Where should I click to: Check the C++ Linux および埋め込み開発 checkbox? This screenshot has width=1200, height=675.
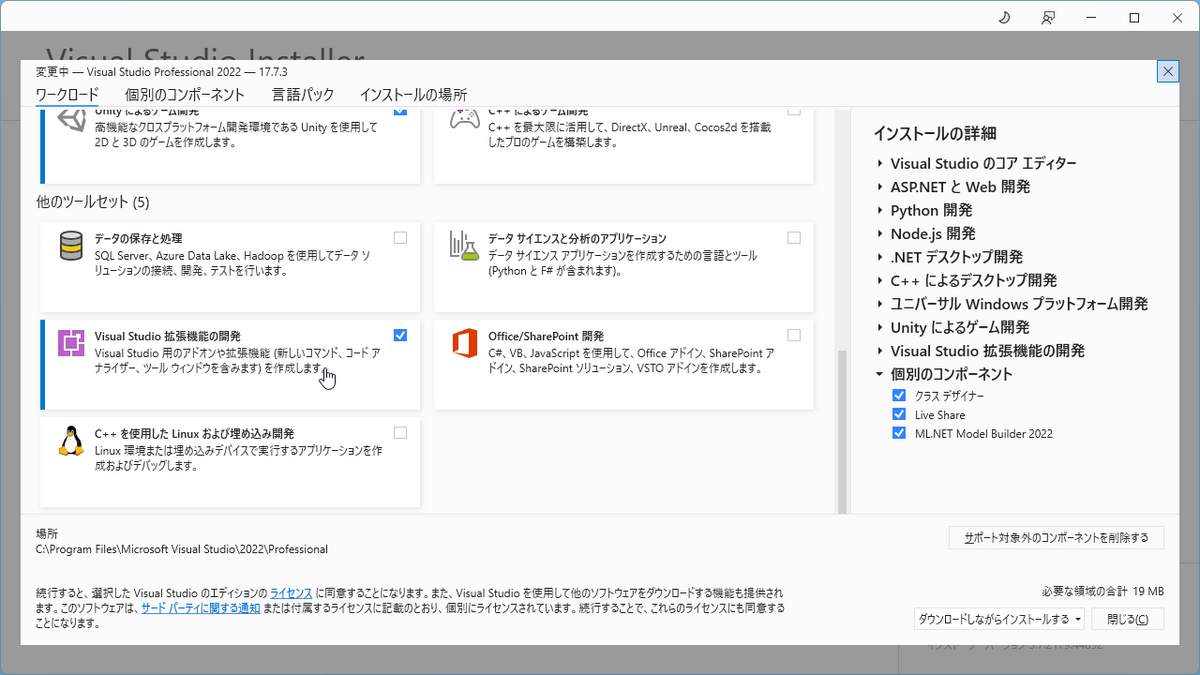400,433
